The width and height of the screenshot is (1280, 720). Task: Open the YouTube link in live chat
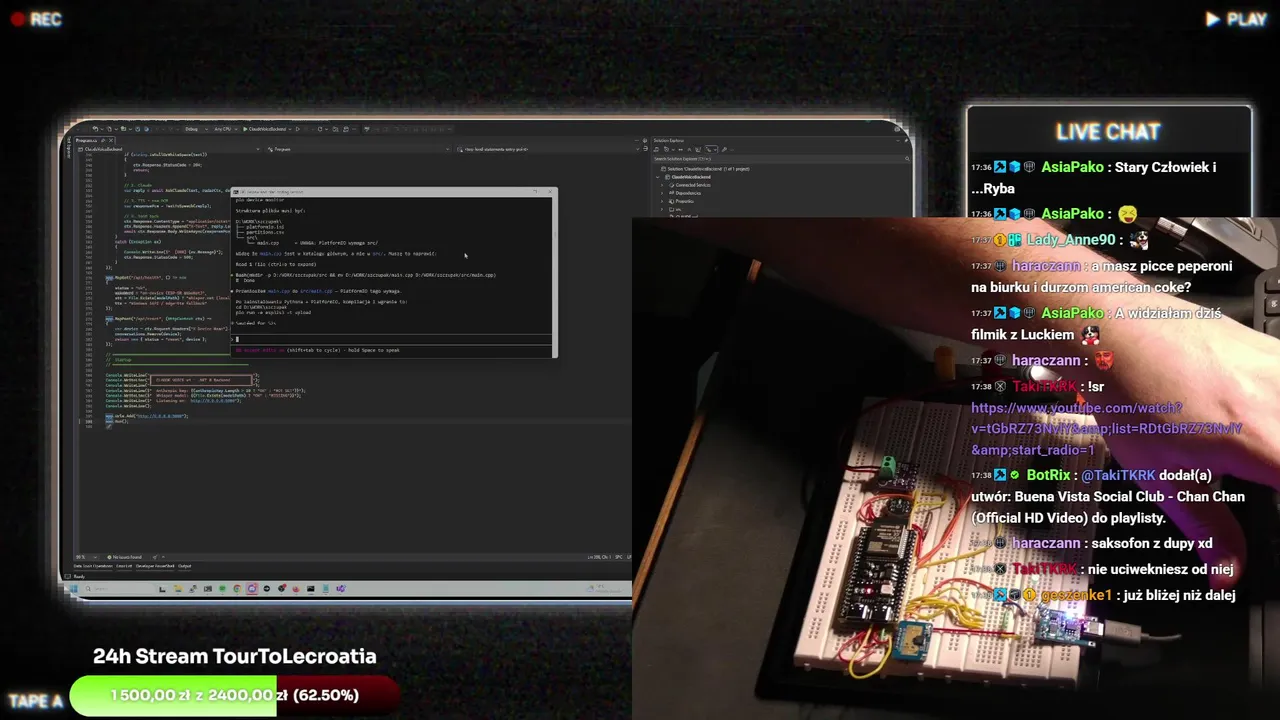click(1106, 429)
